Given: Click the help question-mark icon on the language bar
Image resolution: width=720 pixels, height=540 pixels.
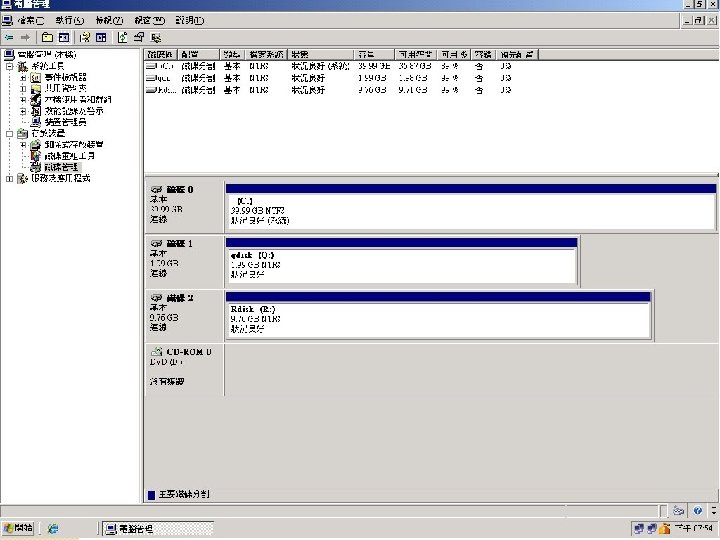Looking at the screenshot, I should [698, 511].
